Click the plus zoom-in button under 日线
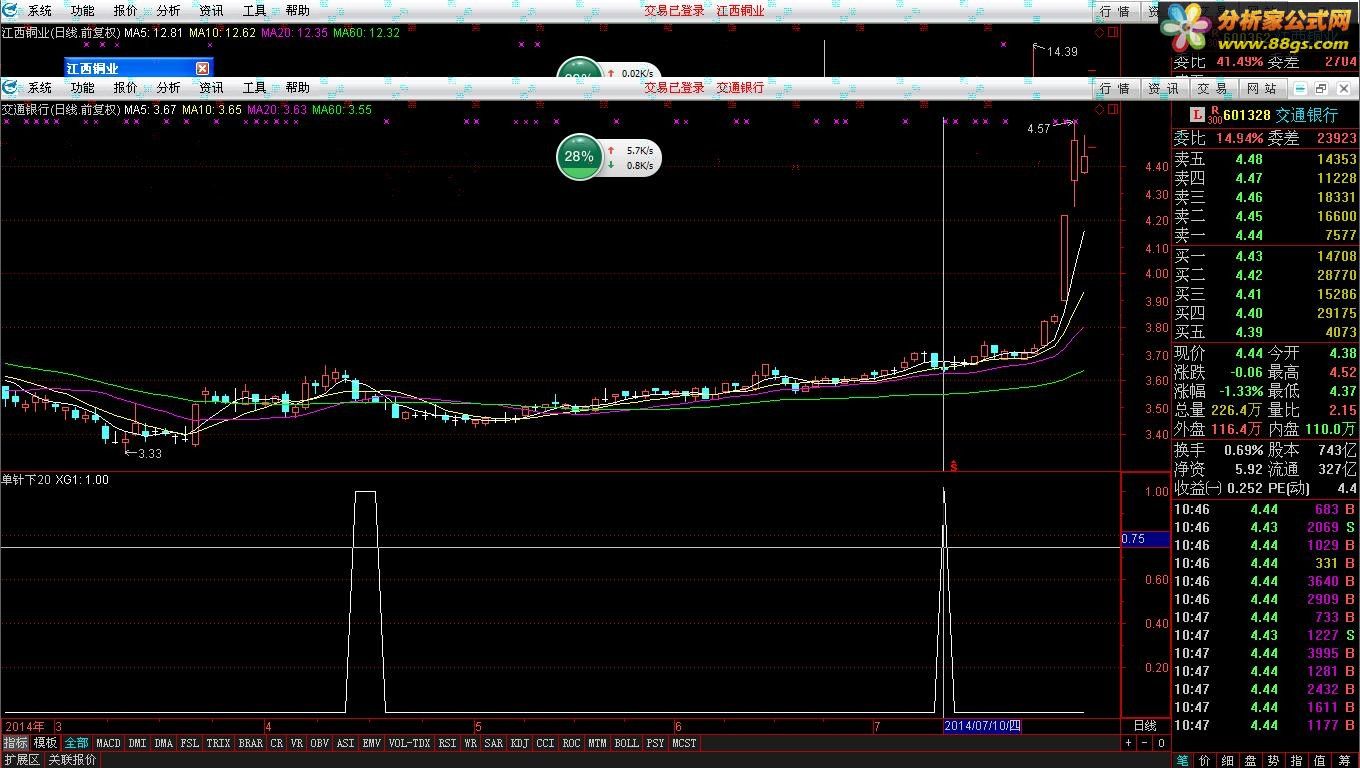Image resolution: width=1360 pixels, height=768 pixels. tap(1129, 743)
